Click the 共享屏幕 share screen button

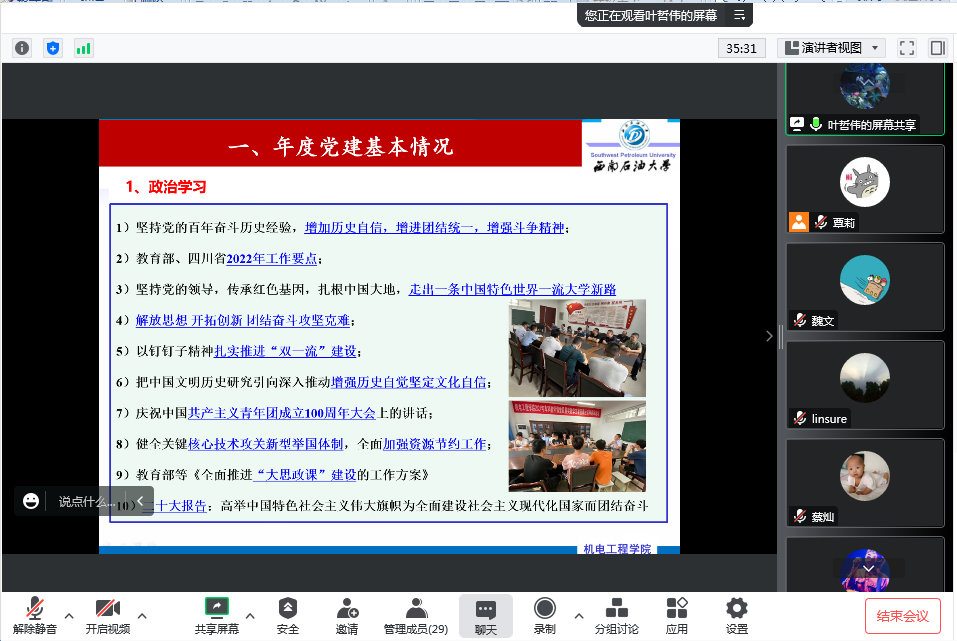pos(217,615)
